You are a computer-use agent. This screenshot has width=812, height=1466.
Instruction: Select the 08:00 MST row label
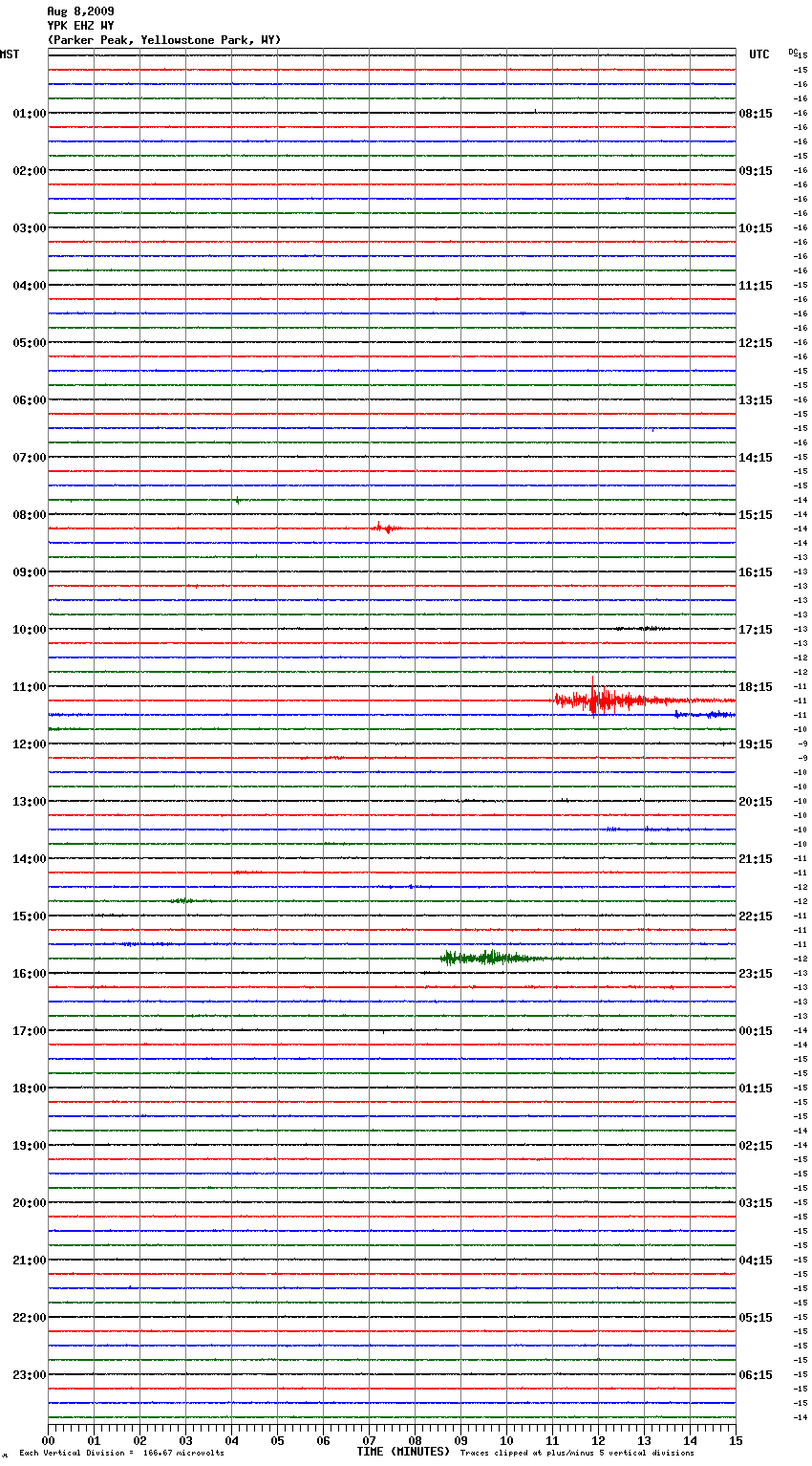coord(30,515)
